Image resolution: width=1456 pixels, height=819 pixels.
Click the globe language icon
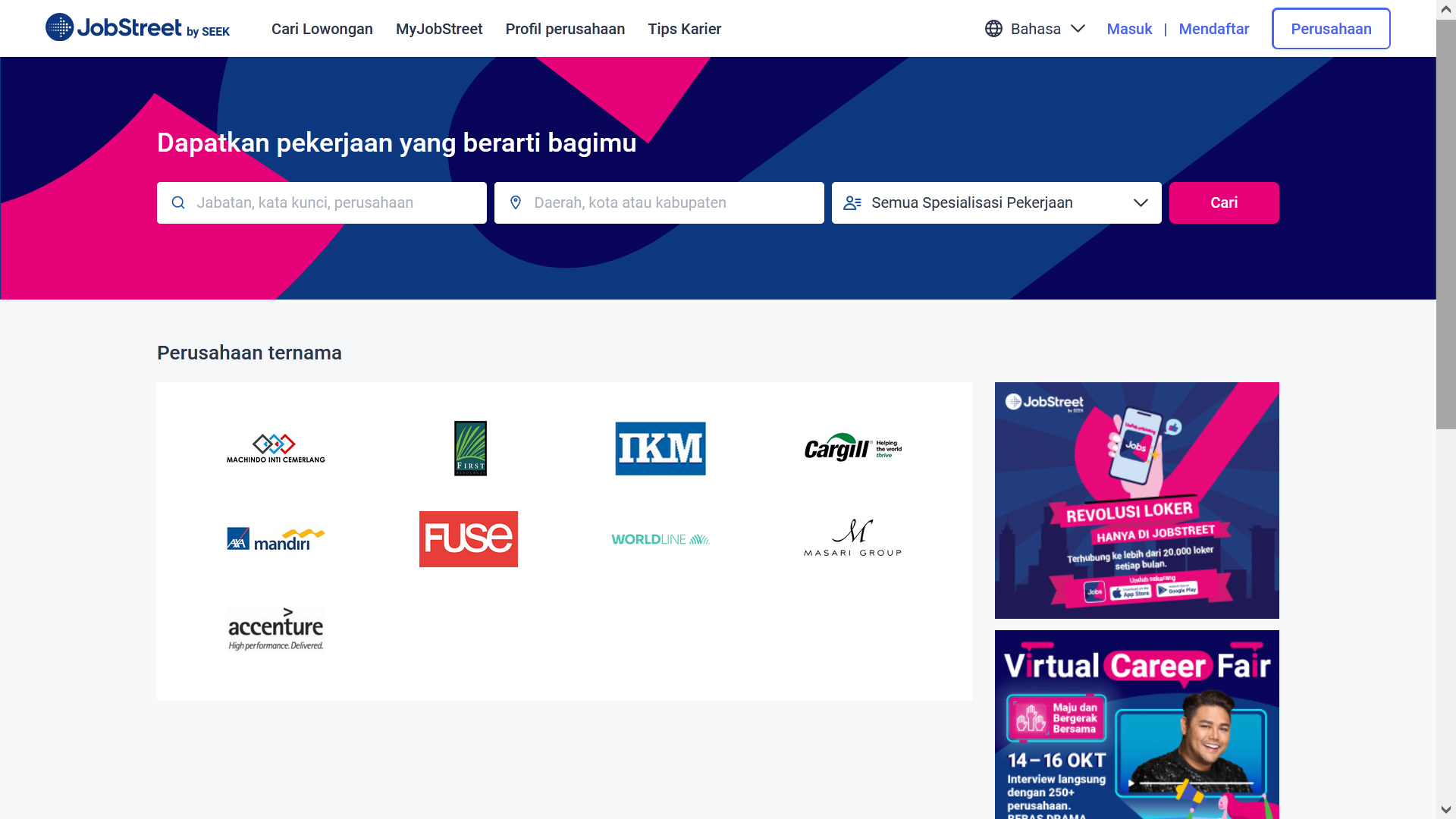pos(993,29)
